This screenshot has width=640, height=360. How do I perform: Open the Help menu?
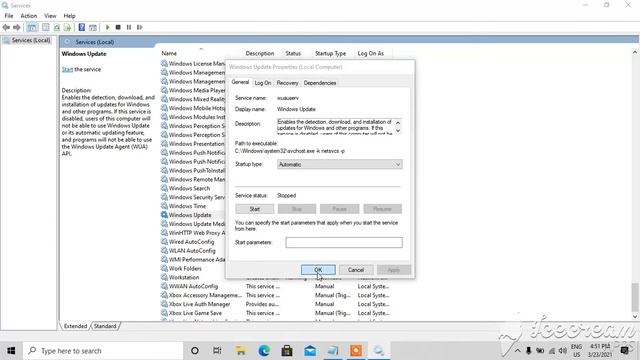(x=69, y=16)
